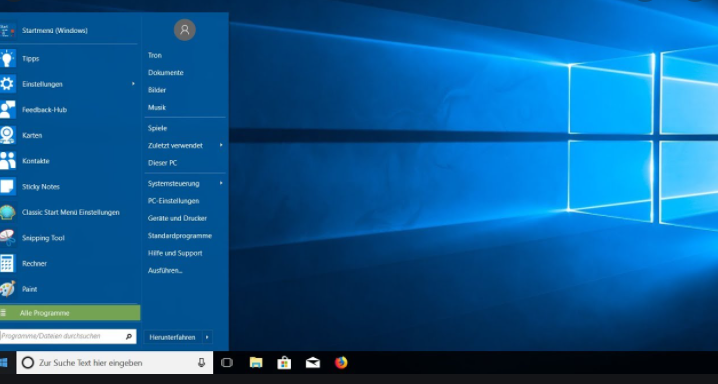Click the Programme/Dateien durchsuchen search field
718x384 pixels.
pos(68,336)
